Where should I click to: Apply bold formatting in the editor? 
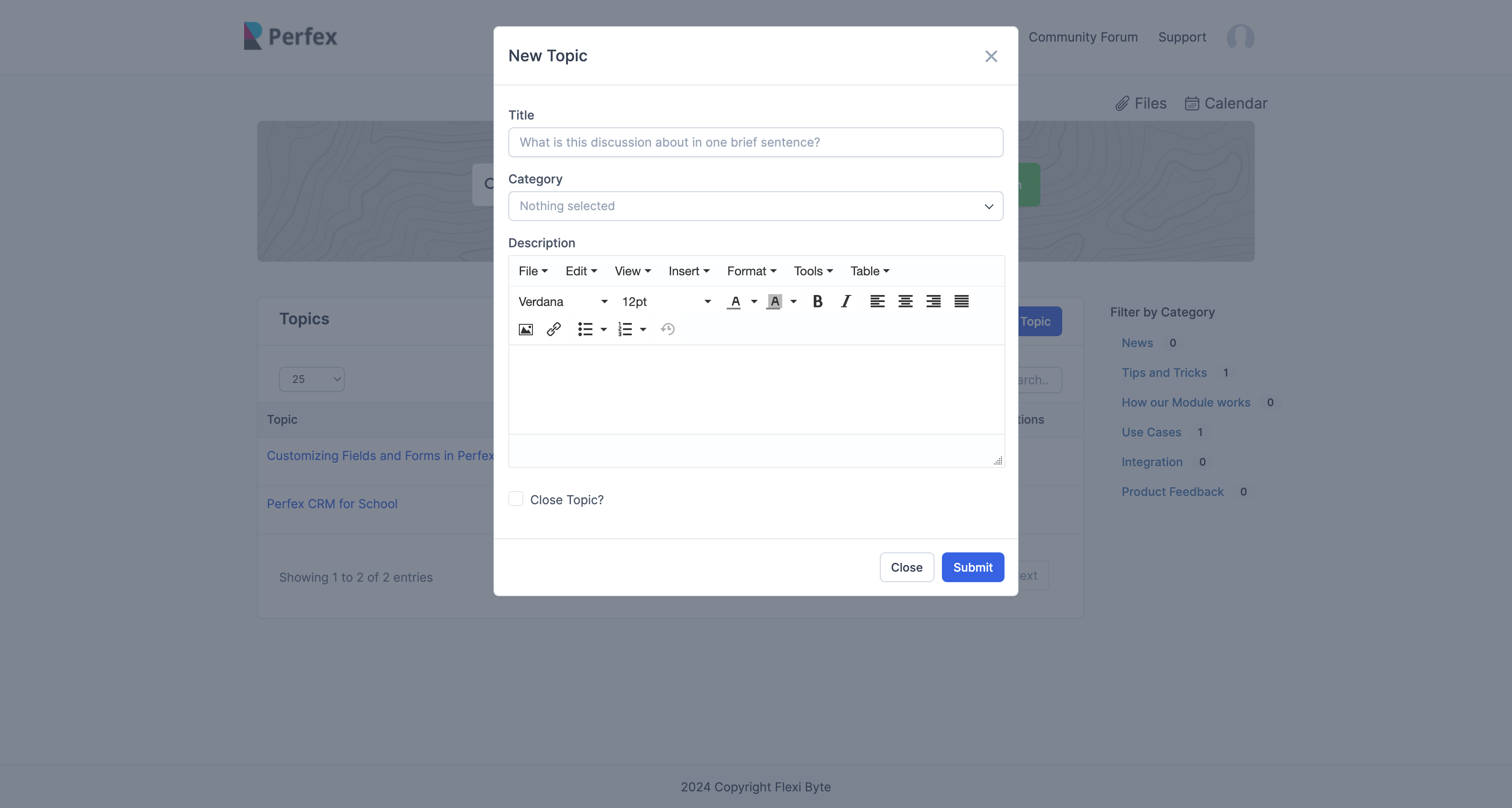817,301
